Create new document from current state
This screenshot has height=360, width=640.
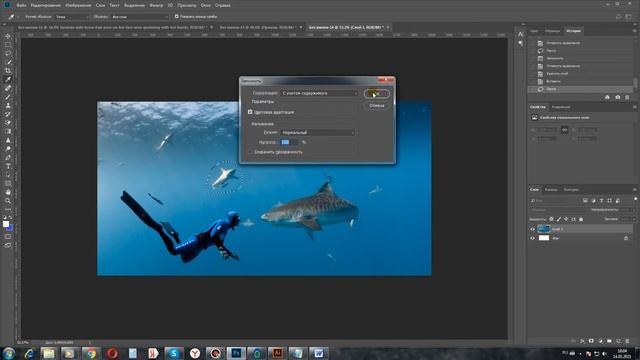[x=607, y=97]
